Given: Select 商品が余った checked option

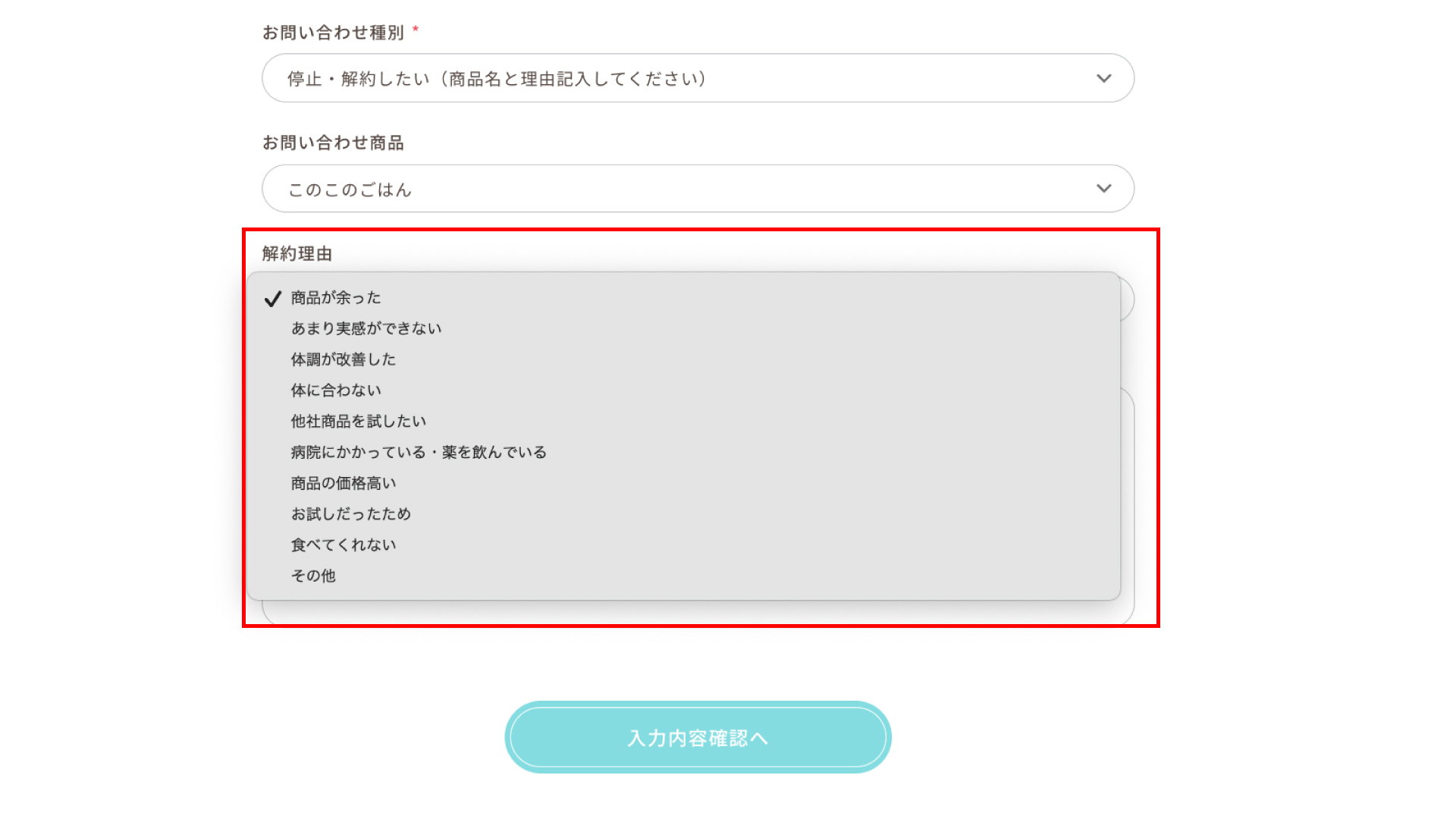Looking at the screenshot, I should click(683, 298).
